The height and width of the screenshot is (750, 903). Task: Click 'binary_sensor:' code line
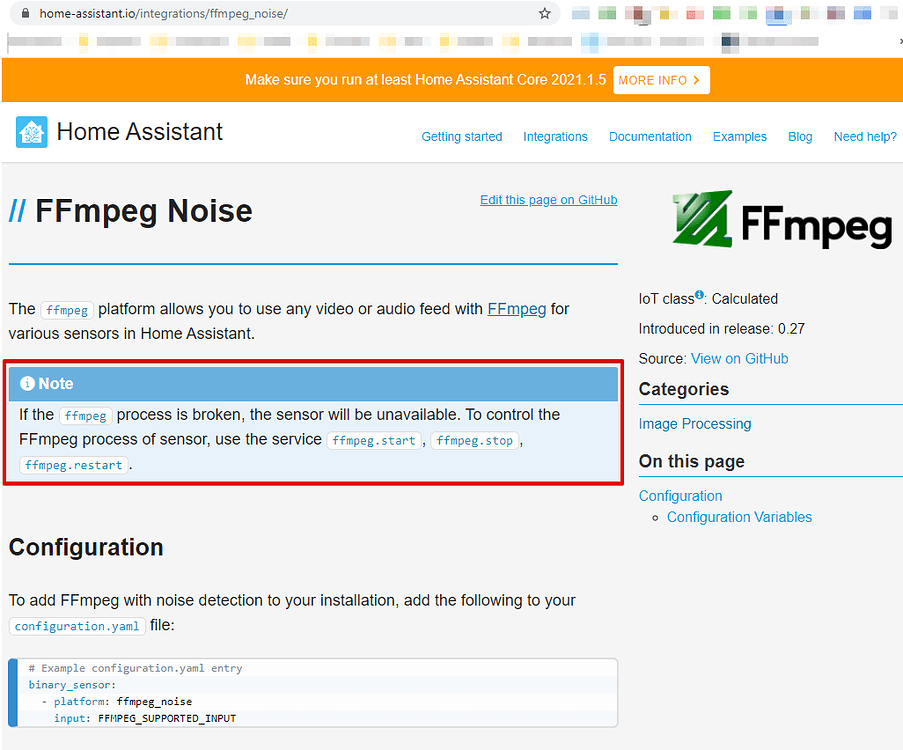click(72, 684)
